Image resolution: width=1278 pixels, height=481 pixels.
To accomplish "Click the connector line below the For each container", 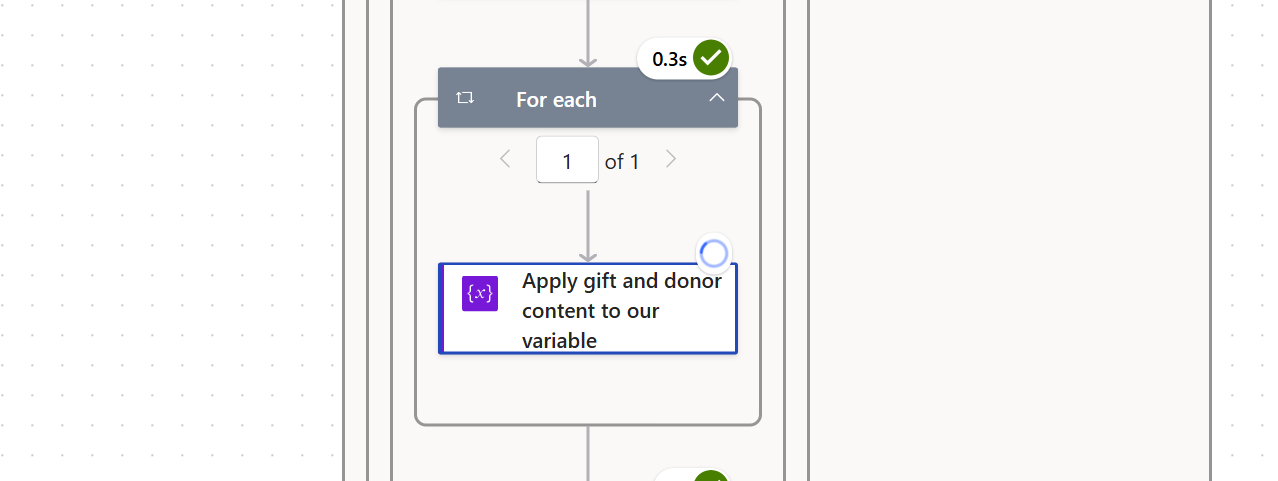I will [588, 452].
